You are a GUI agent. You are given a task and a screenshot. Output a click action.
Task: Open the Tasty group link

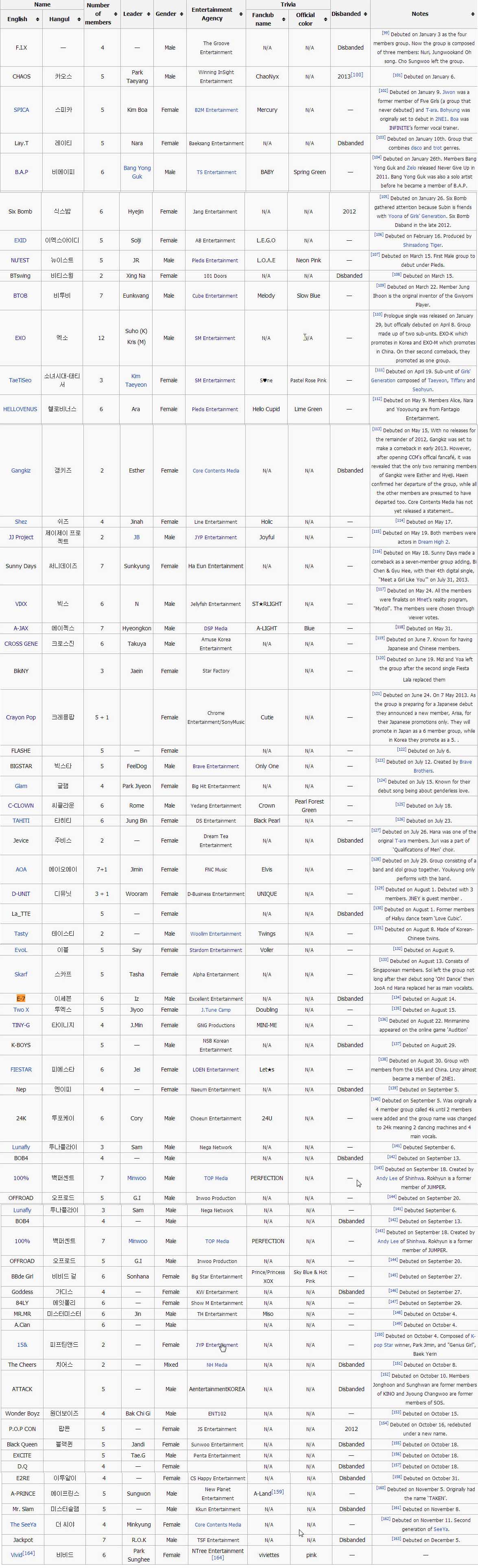click(21, 934)
